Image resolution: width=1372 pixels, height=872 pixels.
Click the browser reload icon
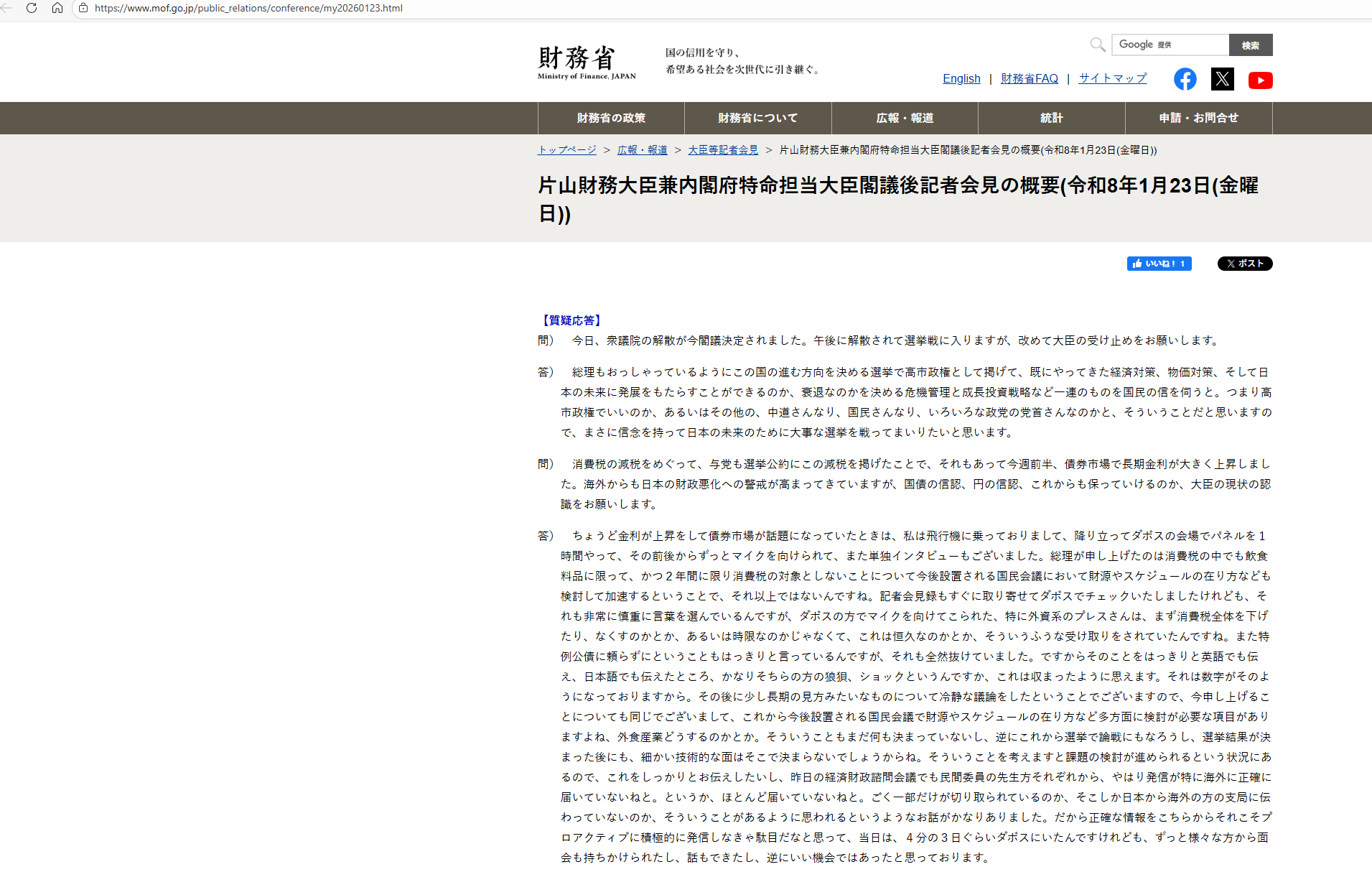click(x=31, y=8)
